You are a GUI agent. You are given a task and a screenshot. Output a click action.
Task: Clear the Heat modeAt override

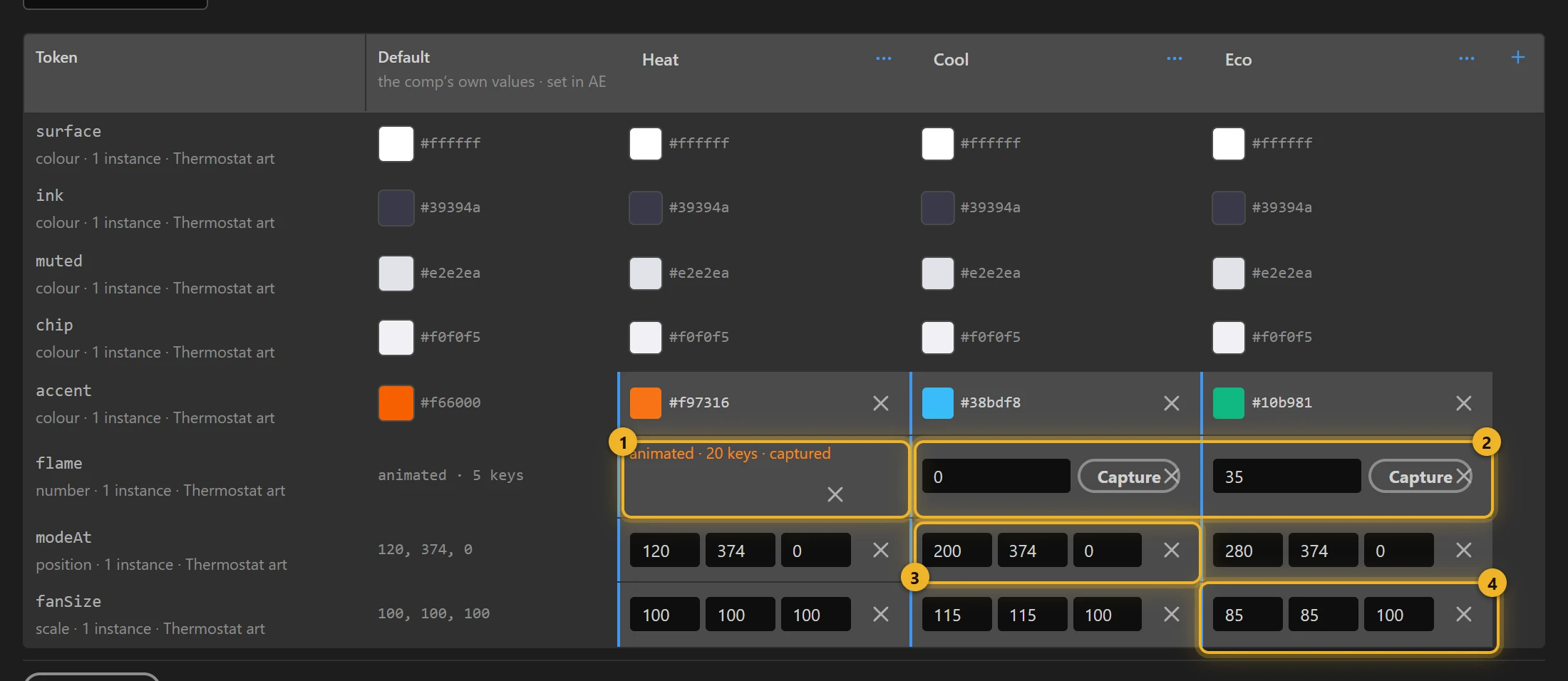pyautogui.click(x=881, y=550)
